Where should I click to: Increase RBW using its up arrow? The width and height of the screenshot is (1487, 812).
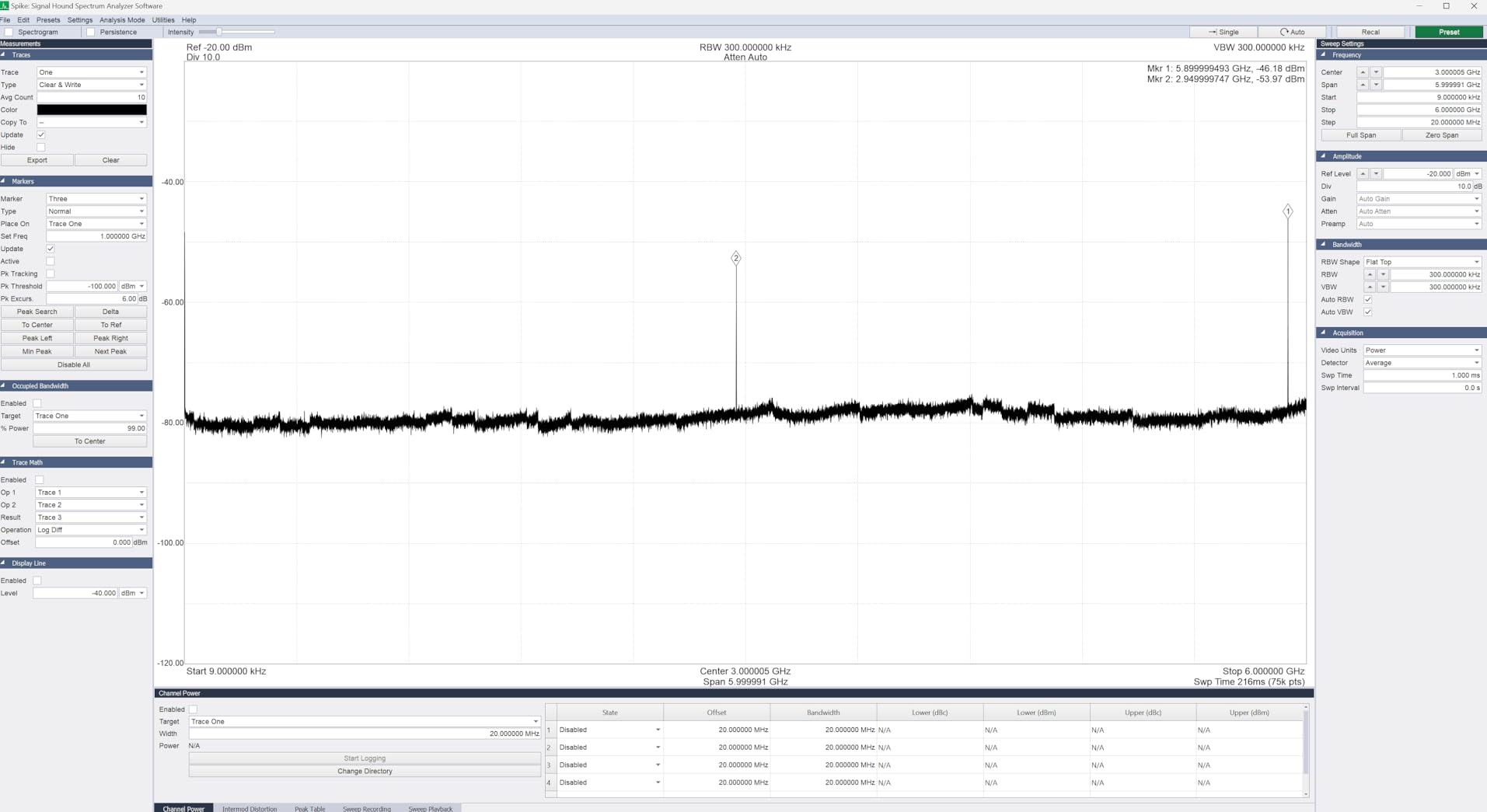(x=1370, y=274)
